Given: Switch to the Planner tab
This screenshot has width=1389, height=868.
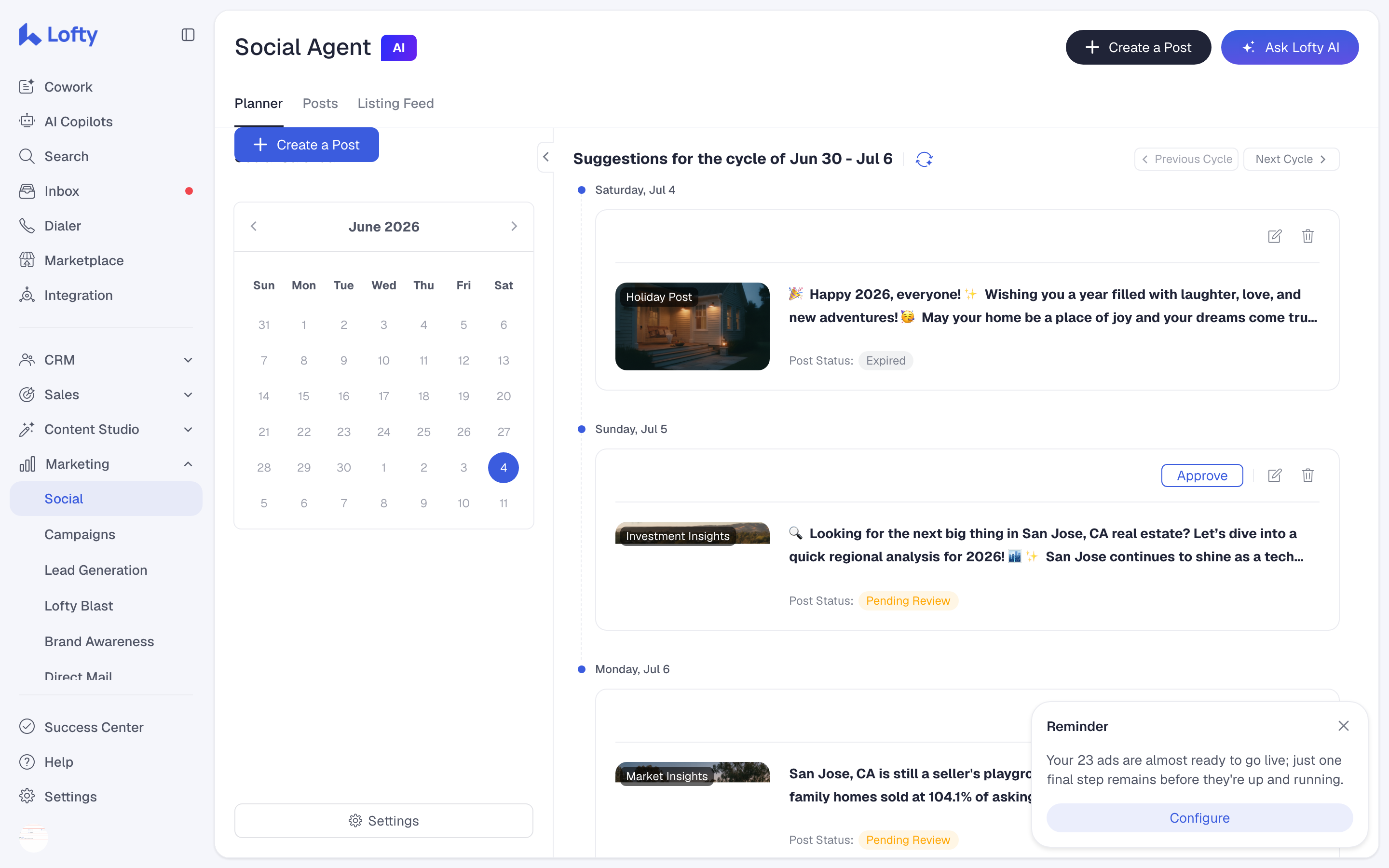Looking at the screenshot, I should click(259, 103).
